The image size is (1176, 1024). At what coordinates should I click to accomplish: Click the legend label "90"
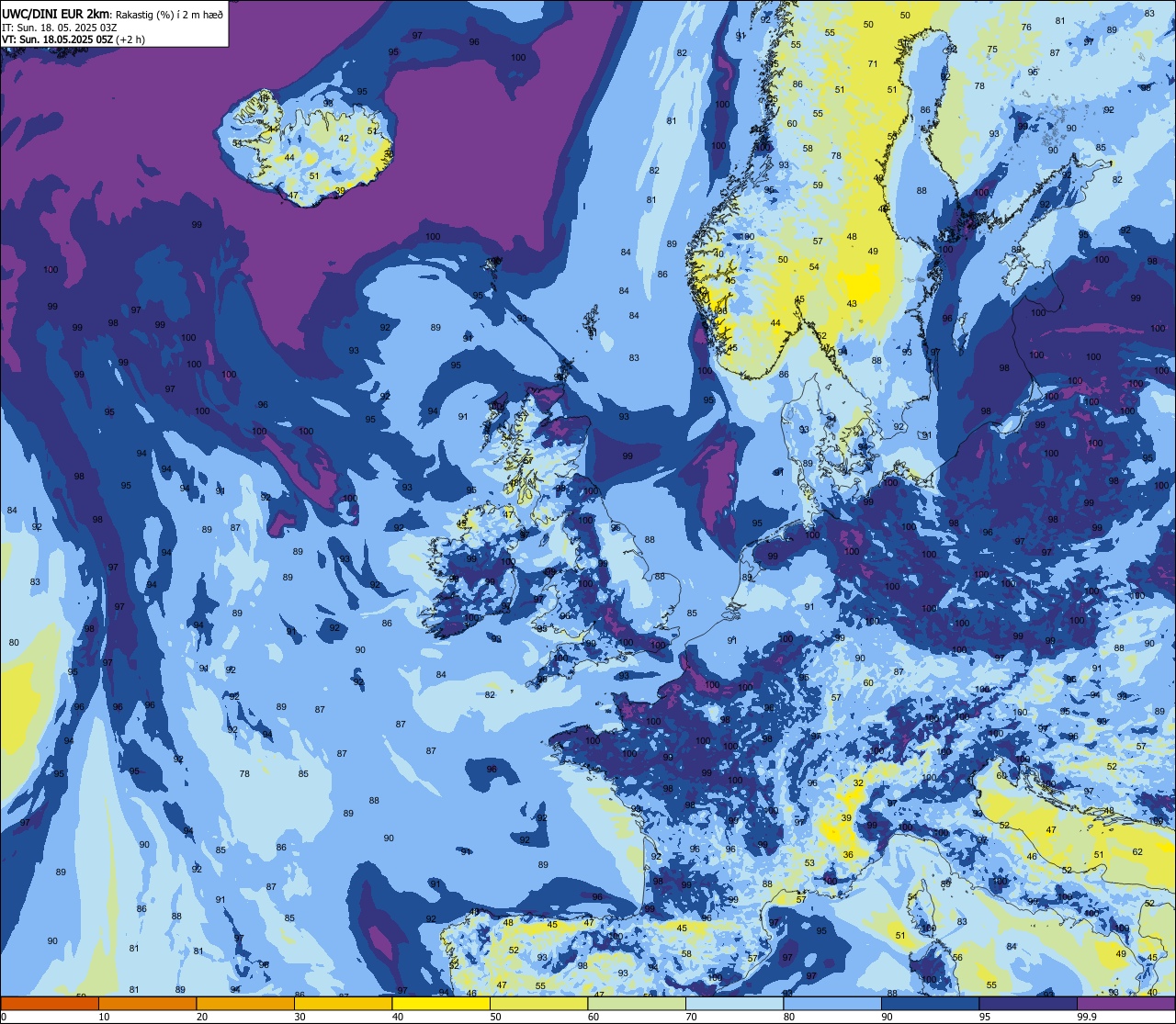click(x=887, y=1017)
